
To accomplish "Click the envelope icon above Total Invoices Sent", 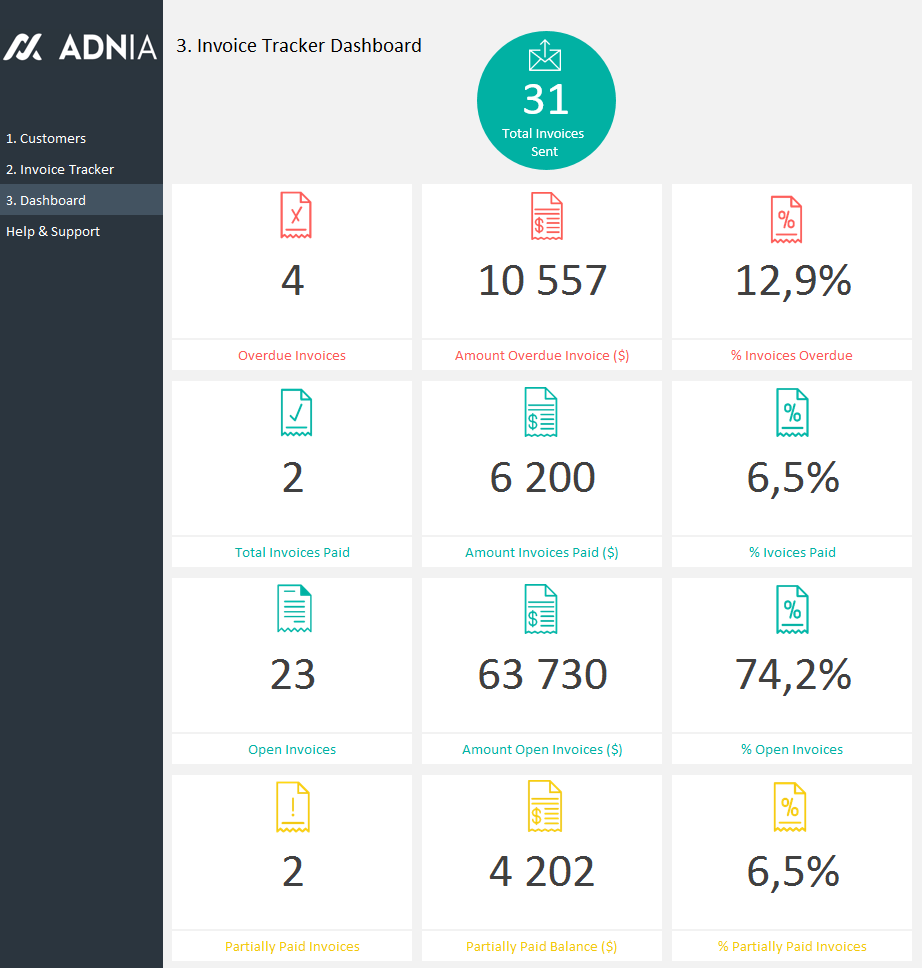I will [546, 60].
